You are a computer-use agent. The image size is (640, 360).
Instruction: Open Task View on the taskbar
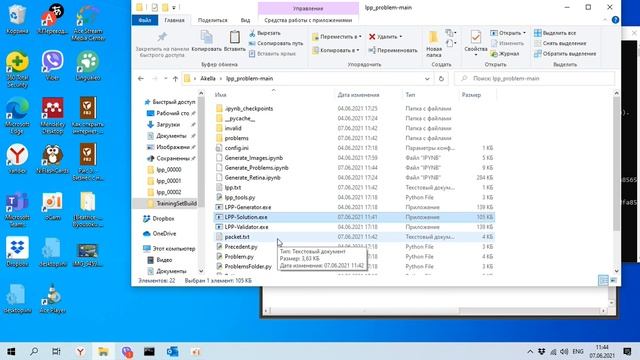(x=56, y=351)
